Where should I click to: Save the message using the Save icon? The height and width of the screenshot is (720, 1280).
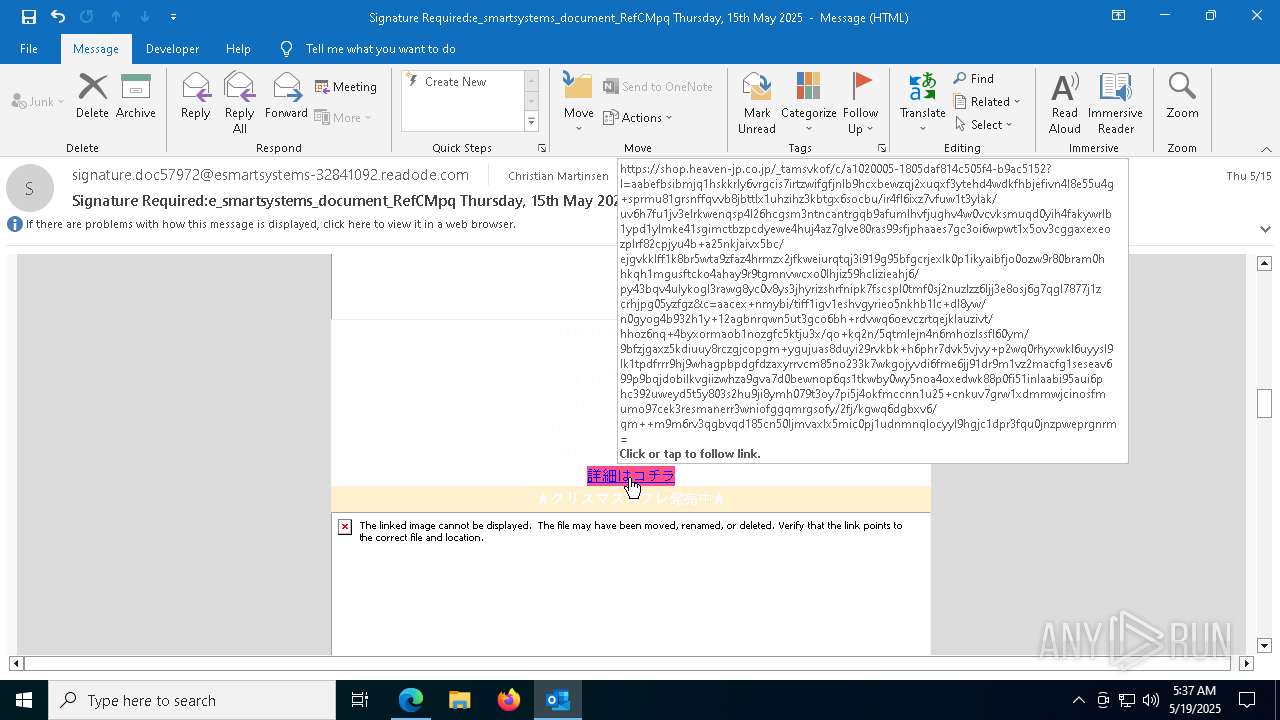tap(28, 17)
